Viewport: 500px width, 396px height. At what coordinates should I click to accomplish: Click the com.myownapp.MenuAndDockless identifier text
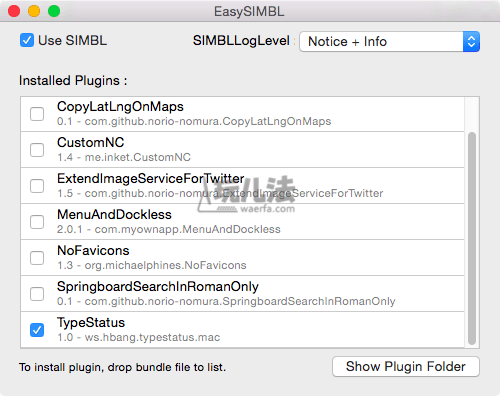coord(187,229)
